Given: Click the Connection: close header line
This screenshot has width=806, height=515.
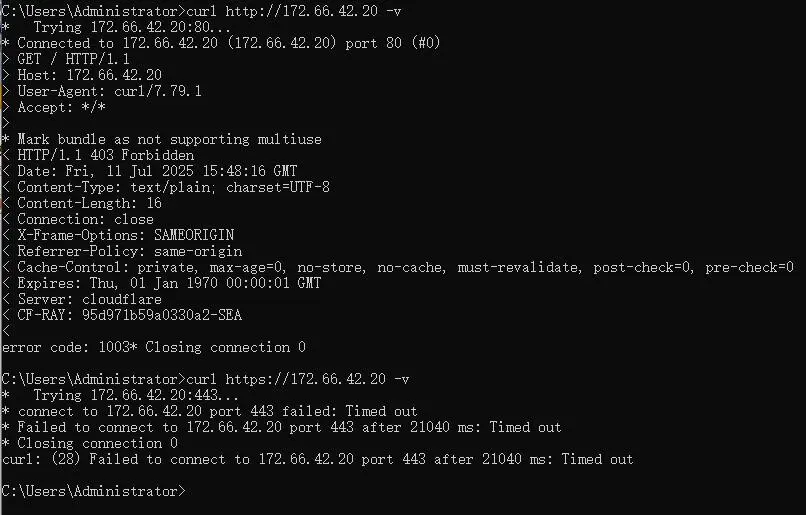Looking at the screenshot, I should 78,219.
